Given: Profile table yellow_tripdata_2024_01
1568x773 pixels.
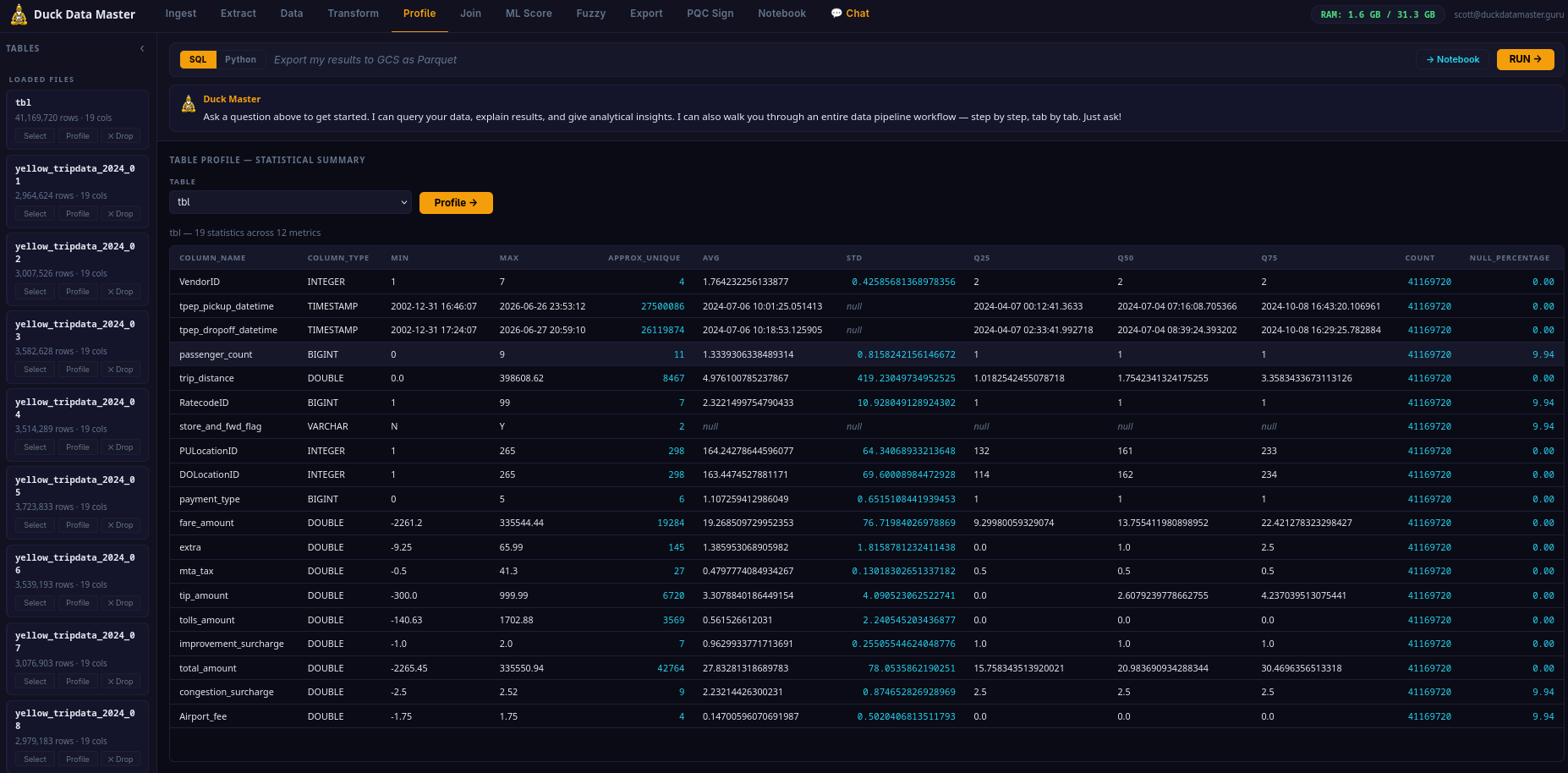Looking at the screenshot, I should coord(78,214).
